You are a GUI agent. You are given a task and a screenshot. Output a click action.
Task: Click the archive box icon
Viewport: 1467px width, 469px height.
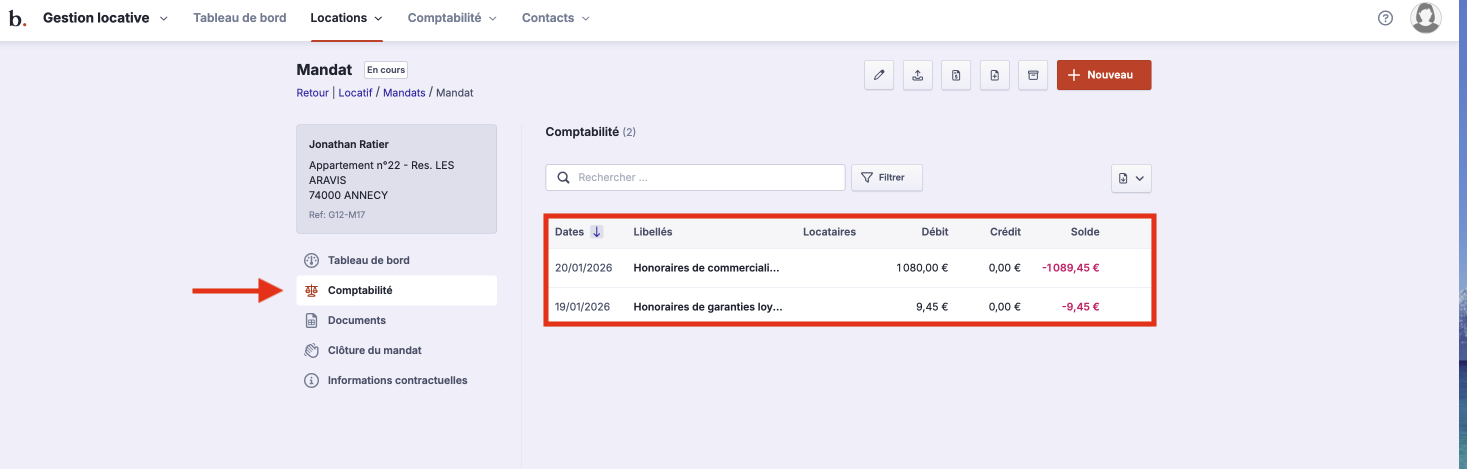point(1033,75)
